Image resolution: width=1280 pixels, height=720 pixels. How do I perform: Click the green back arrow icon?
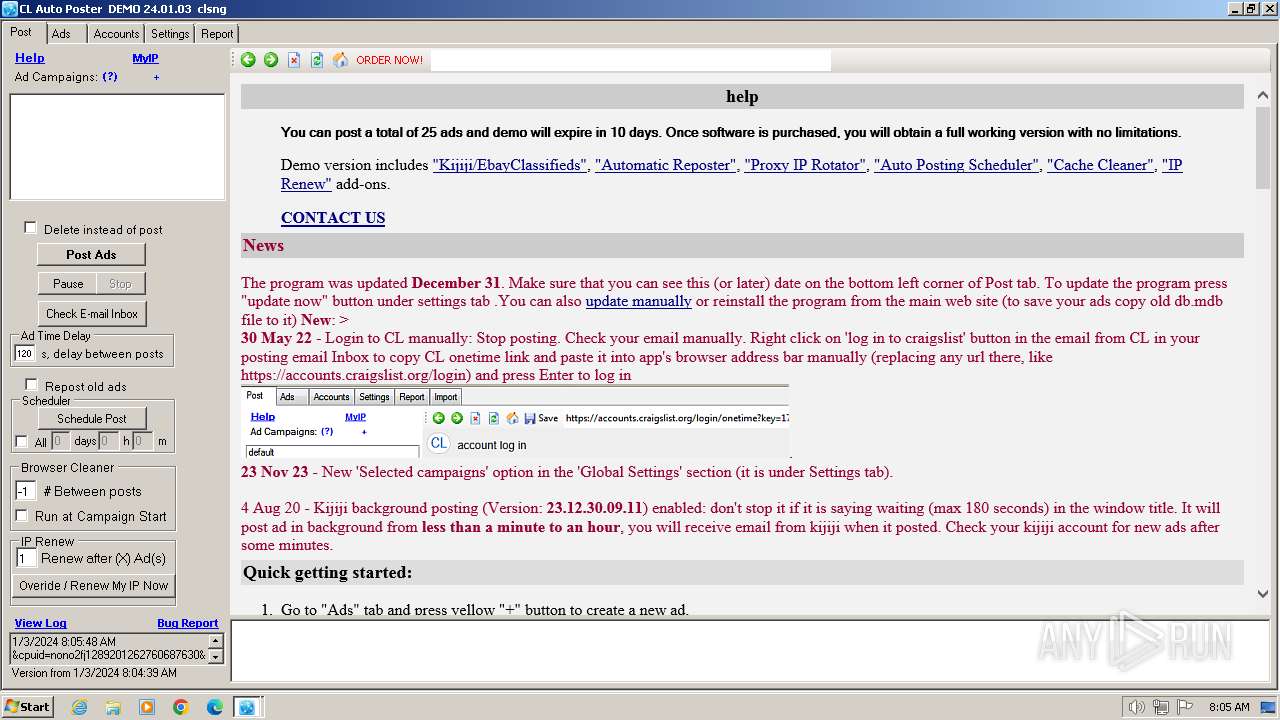coord(248,60)
